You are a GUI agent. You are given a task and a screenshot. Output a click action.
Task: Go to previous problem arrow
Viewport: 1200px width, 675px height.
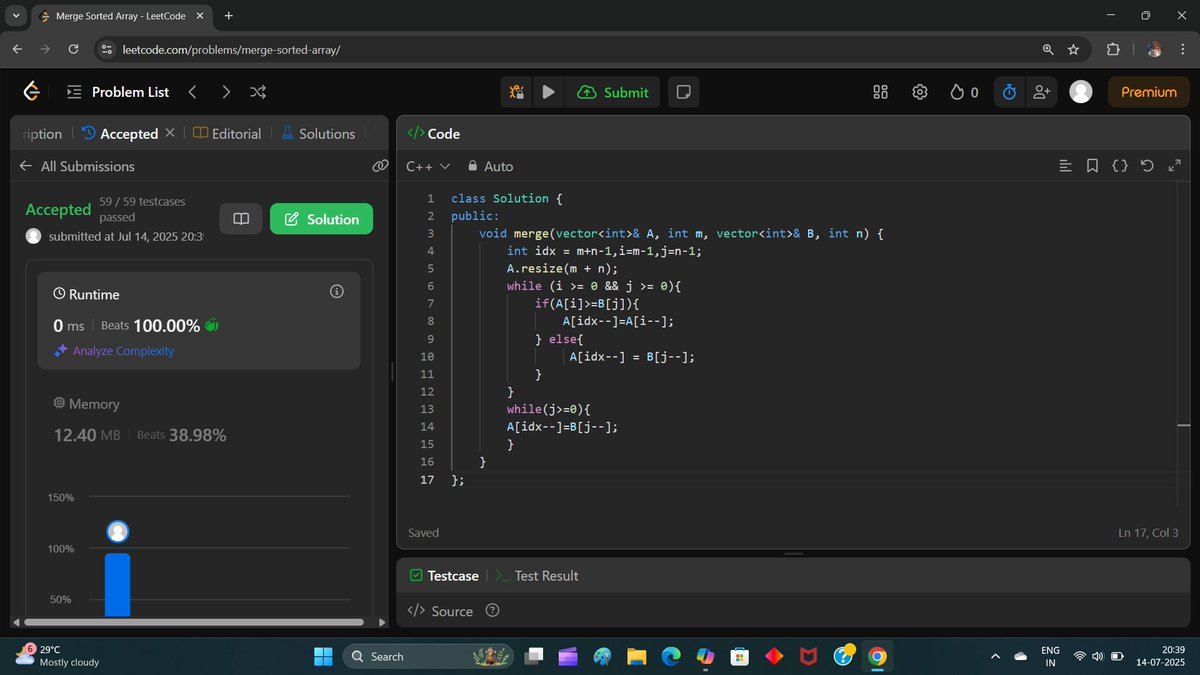tap(192, 92)
